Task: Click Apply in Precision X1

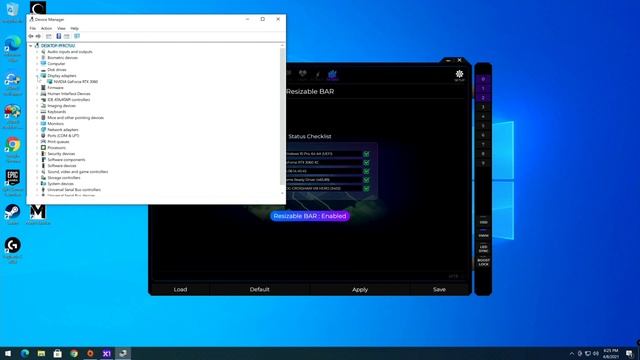Action: 360,289
